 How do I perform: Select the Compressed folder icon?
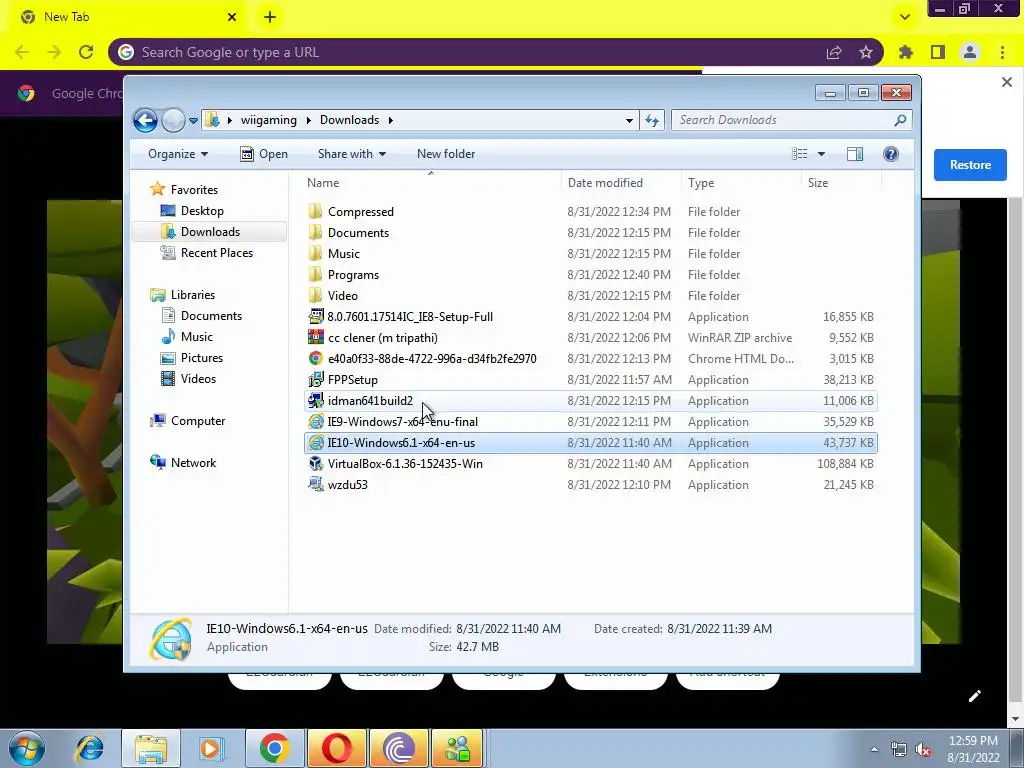tap(315, 212)
